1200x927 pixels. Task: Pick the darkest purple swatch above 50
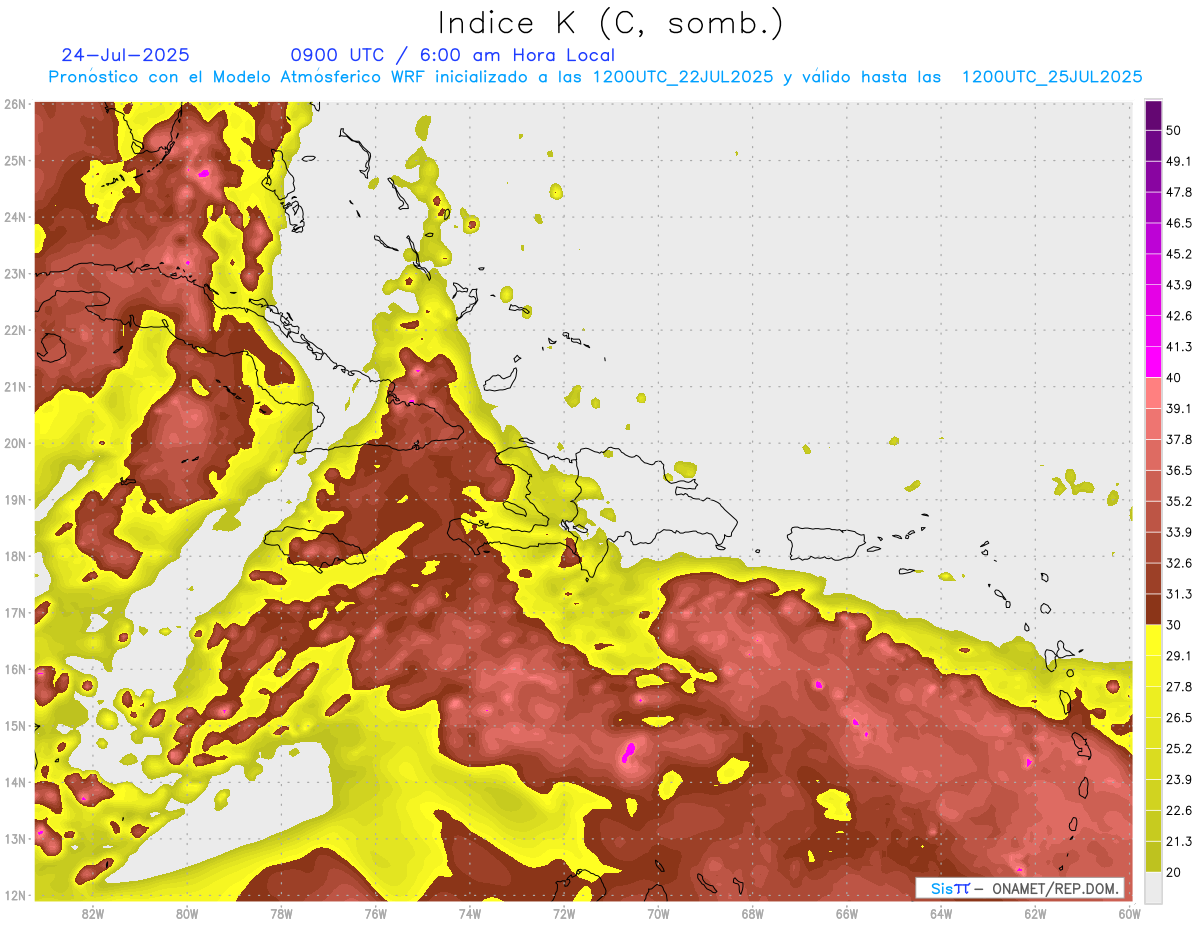pos(1153,116)
